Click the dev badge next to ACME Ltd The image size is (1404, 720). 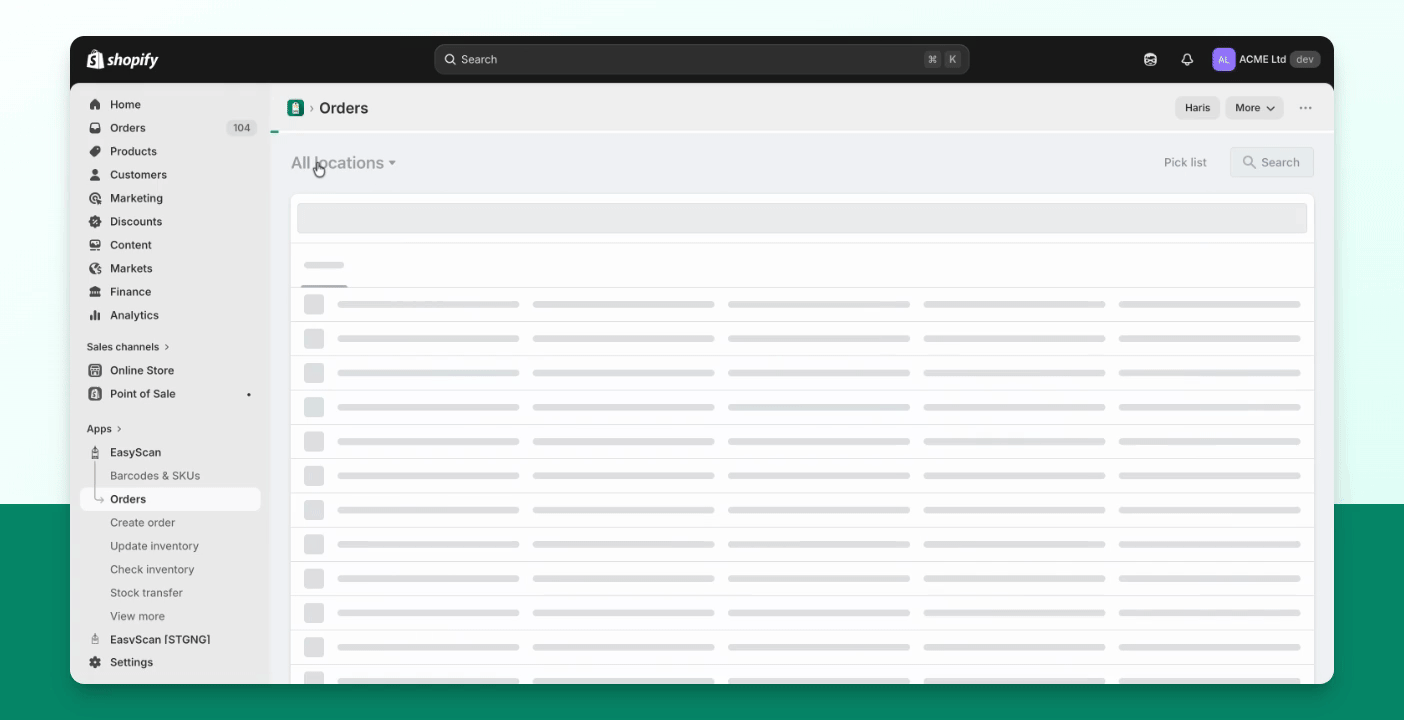click(1305, 60)
